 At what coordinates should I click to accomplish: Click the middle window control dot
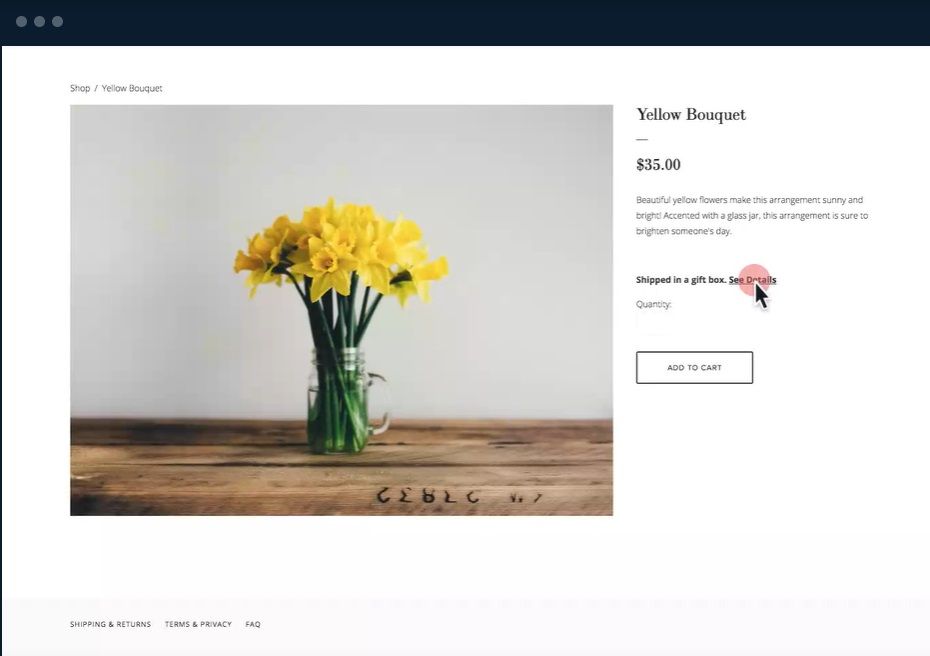(40, 22)
